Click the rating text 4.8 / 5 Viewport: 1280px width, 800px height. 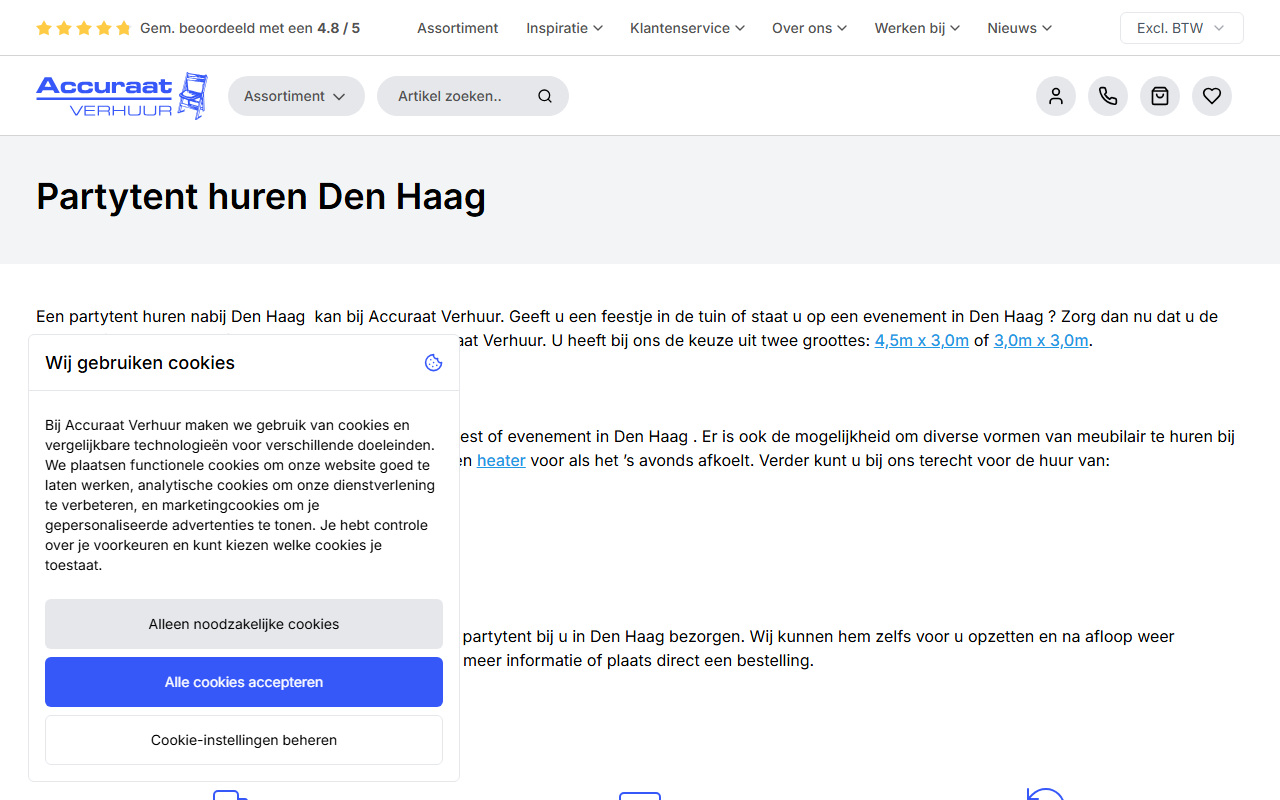(x=338, y=28)
